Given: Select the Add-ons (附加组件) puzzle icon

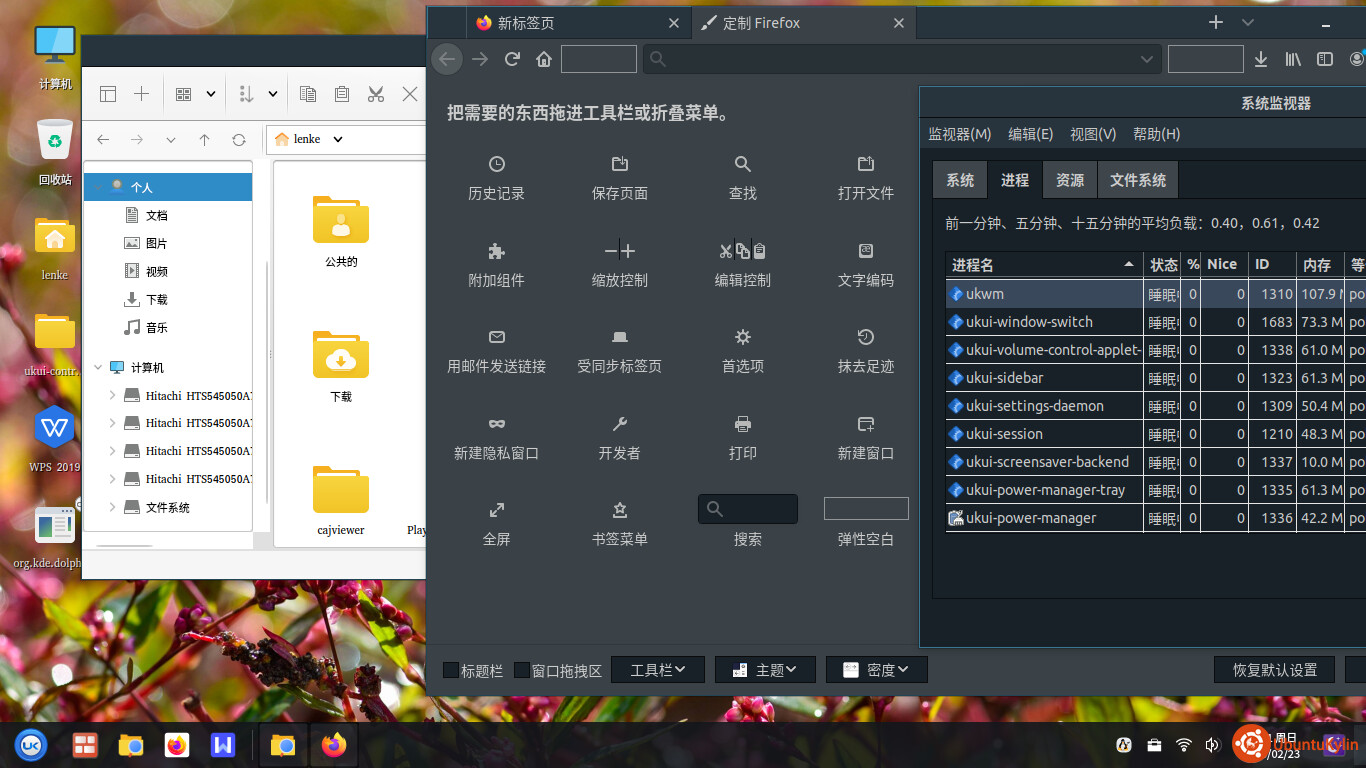Looking at the screenshot, I should click(496, 251).
